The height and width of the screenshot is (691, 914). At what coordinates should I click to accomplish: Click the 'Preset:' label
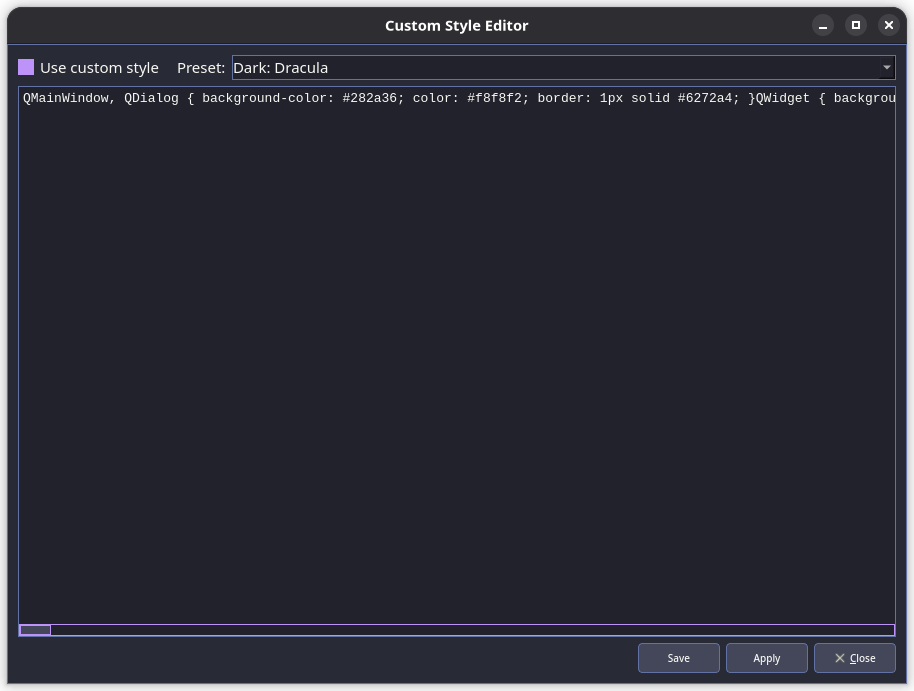tap(201, 68)
